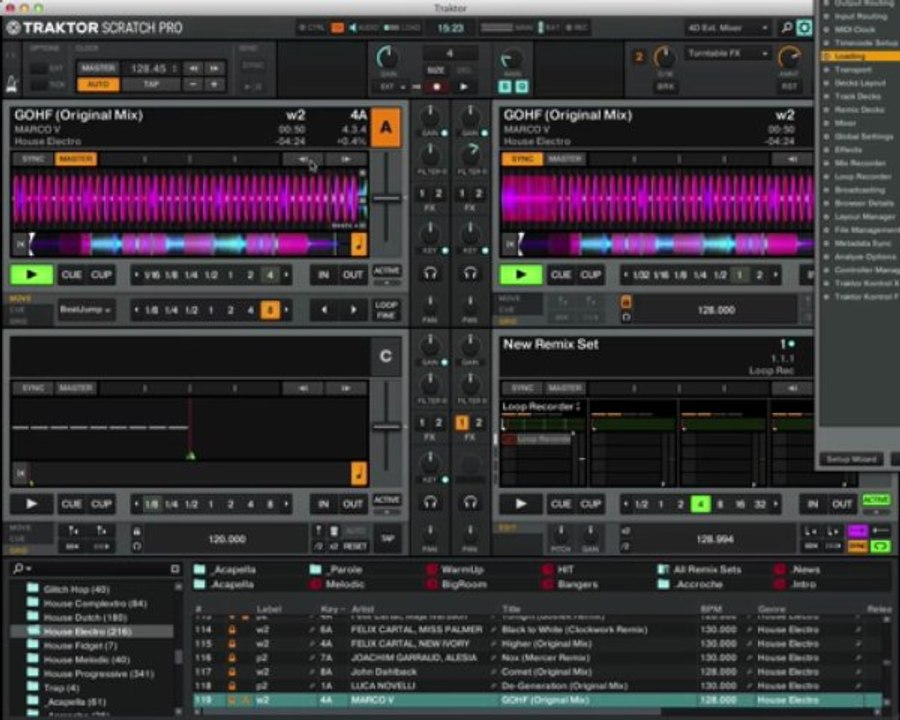900x720 pixels.
Task: Click master clock tempo bend right button
Action: click(x=215, y=68)
